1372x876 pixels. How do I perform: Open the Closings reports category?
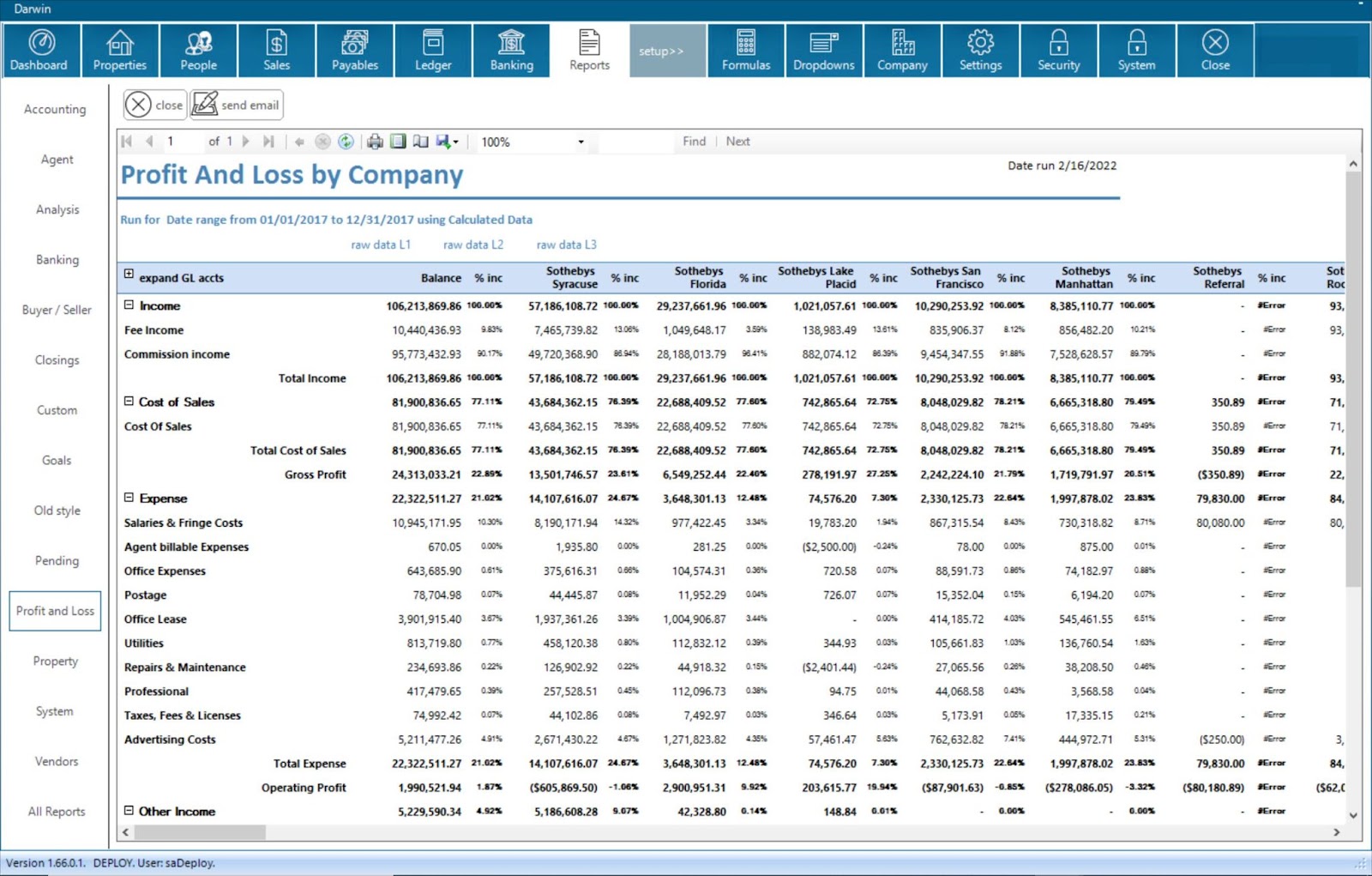[55, 360]
